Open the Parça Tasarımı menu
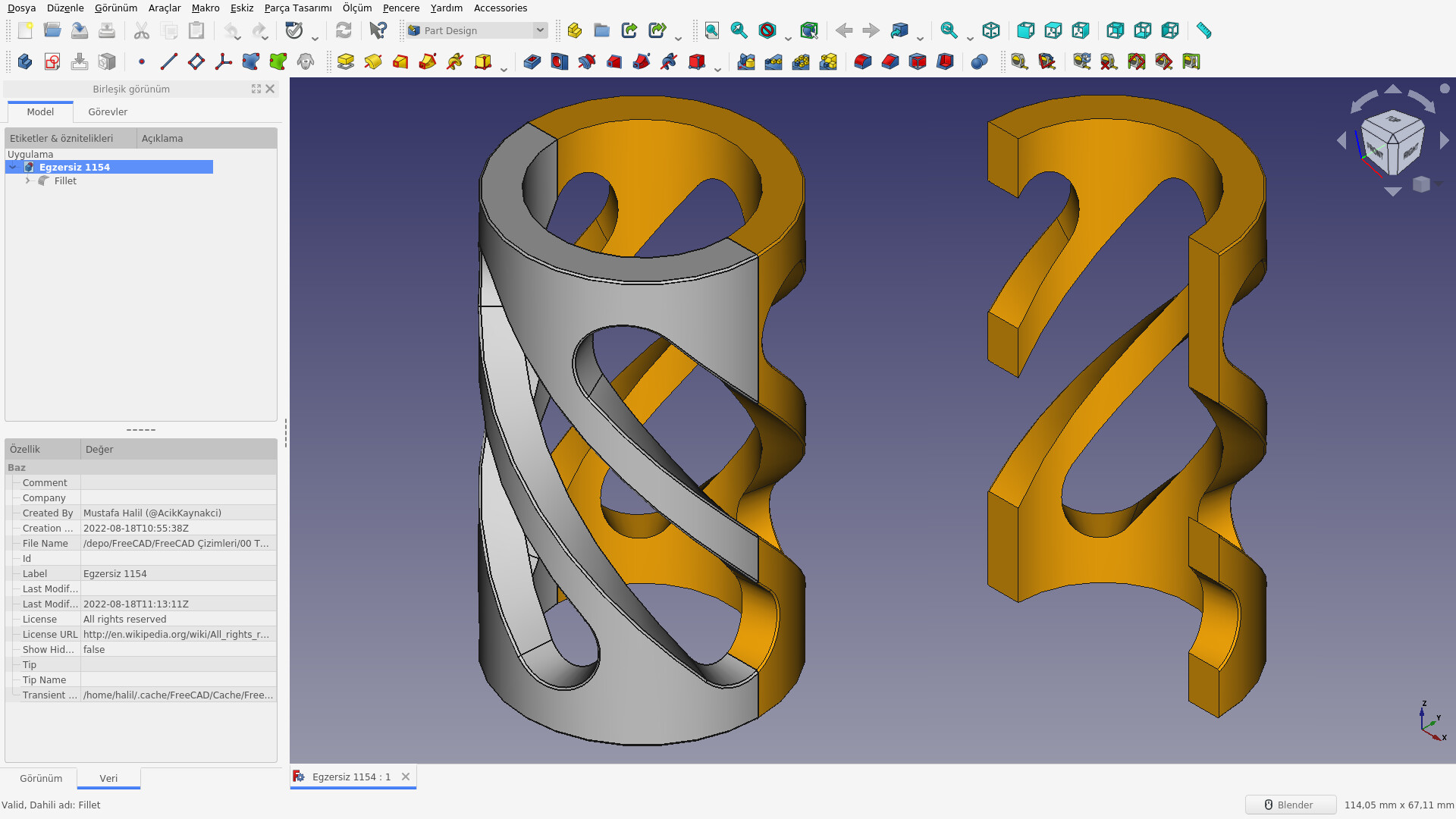Screen dimensions: 1456x819 coord(297,8)
